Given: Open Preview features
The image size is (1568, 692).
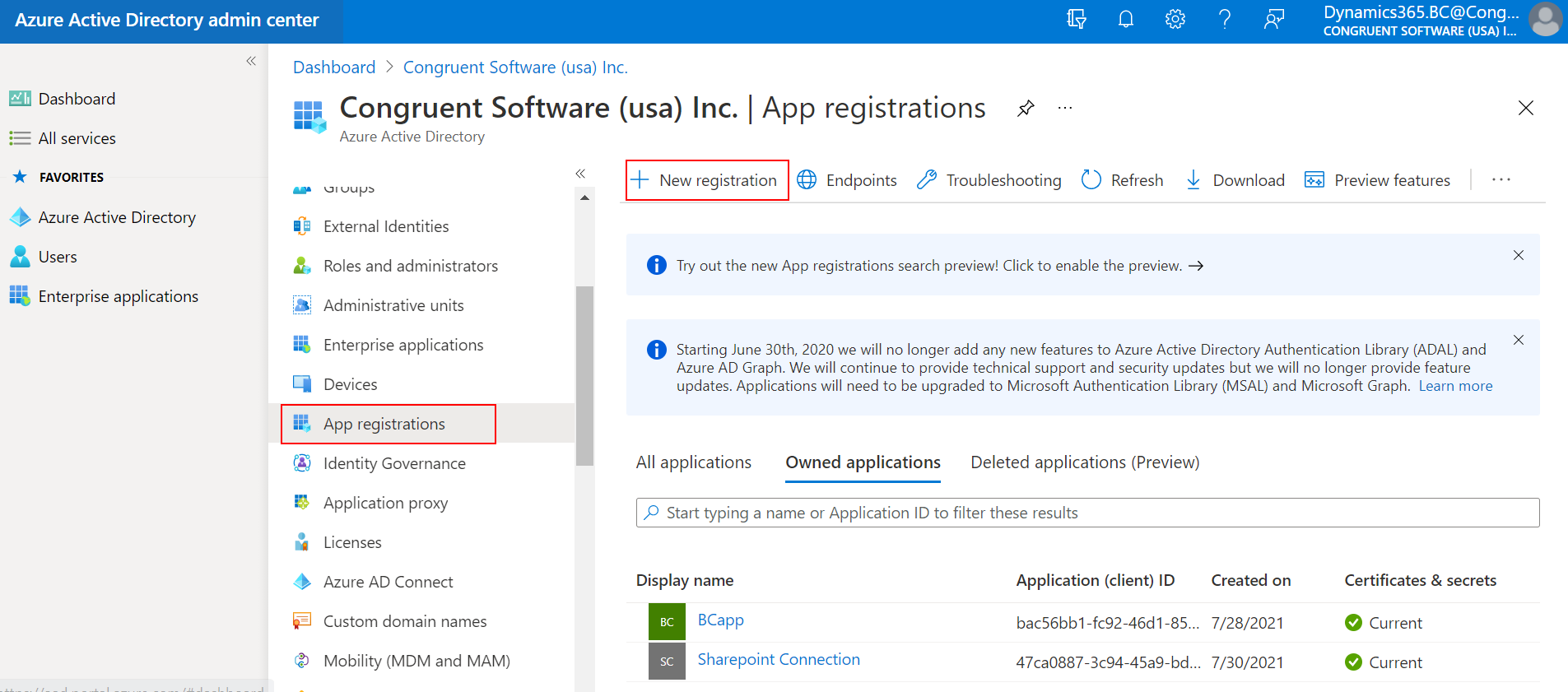Looking at the screenshot, I should tap(1378, 180).
